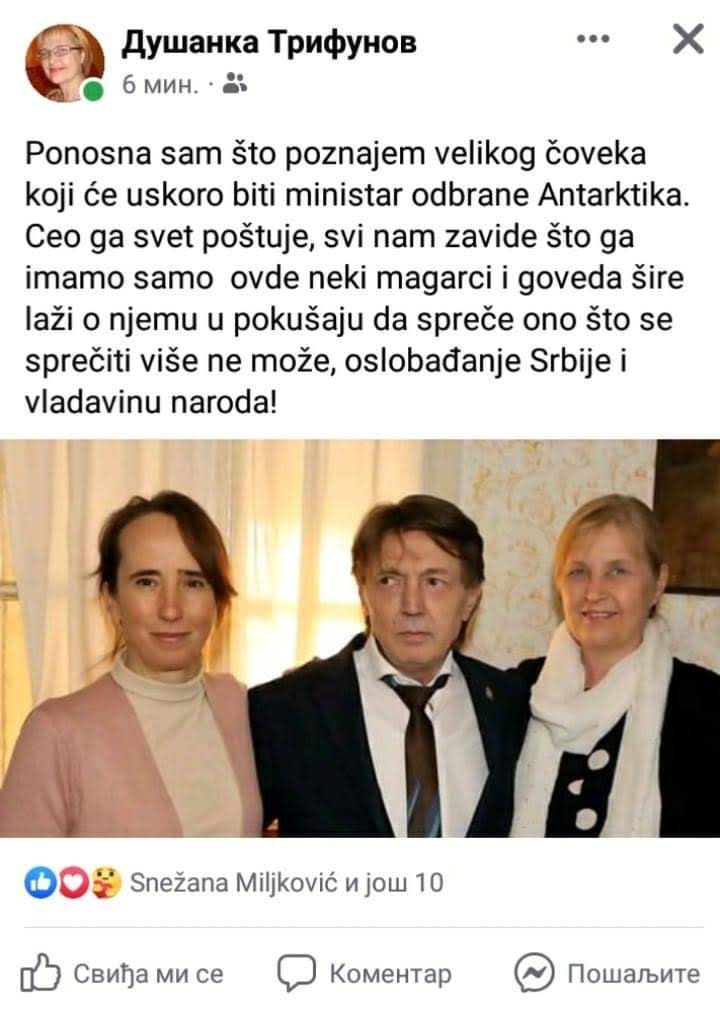Image resolution: width=720 pixels, height=1013 pixels.
Task: Click the thumbs-up icon beside 'Свиђа ми се'
Action: click(x=40, y=972)
